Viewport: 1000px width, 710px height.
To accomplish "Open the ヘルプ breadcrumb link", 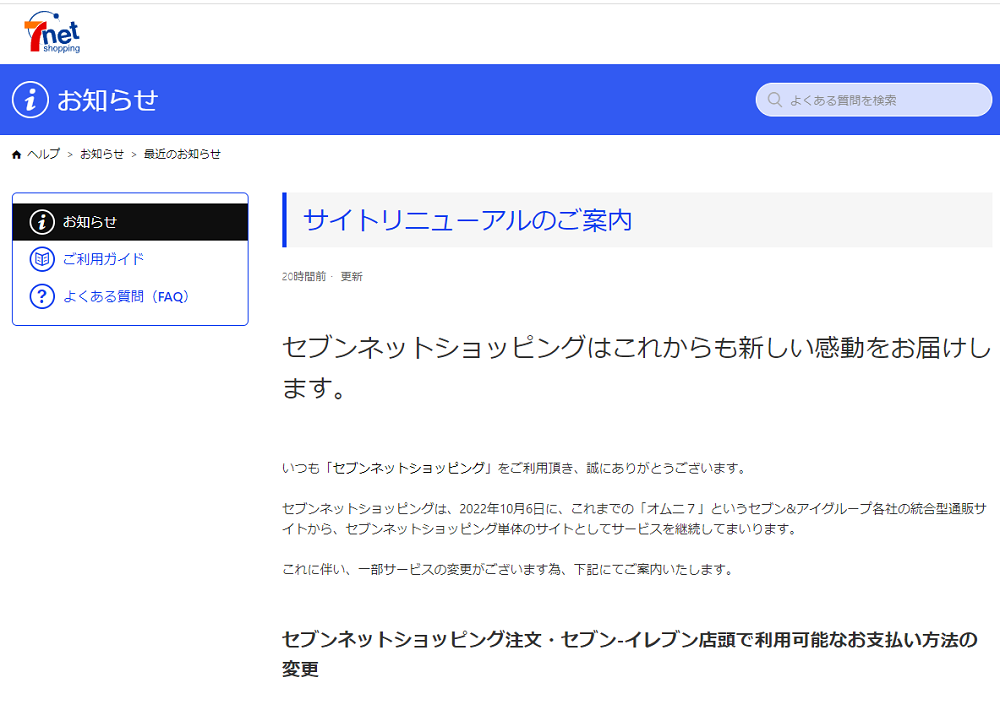I will 43,154.
